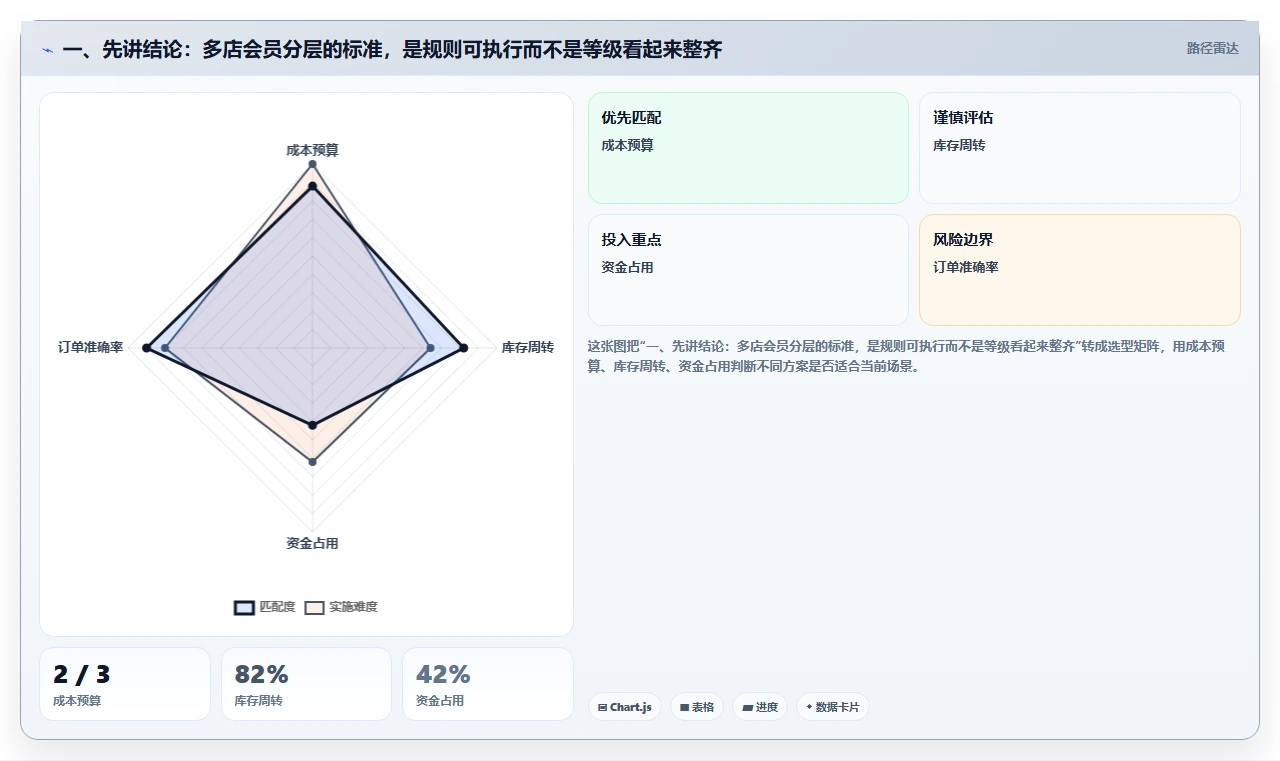Click the 实施难度 orange legend swatch
The width and height of the screenshot is (1280, 761).
[x=315, y=608]
